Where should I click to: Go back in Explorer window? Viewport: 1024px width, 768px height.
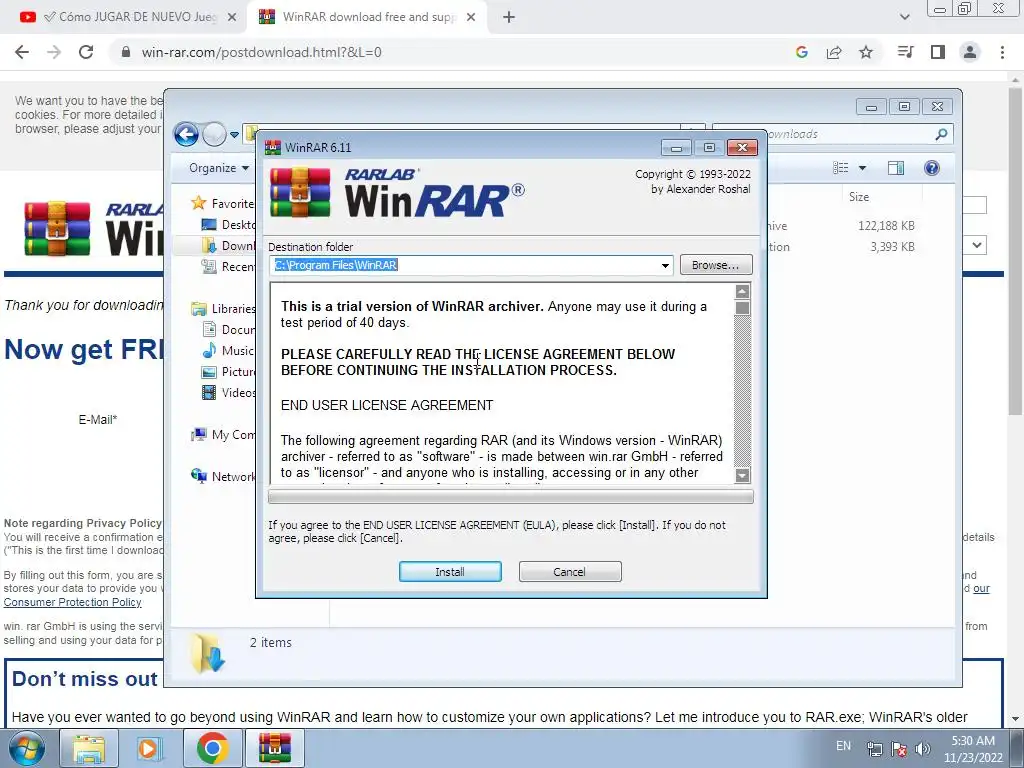pos(186,135)
